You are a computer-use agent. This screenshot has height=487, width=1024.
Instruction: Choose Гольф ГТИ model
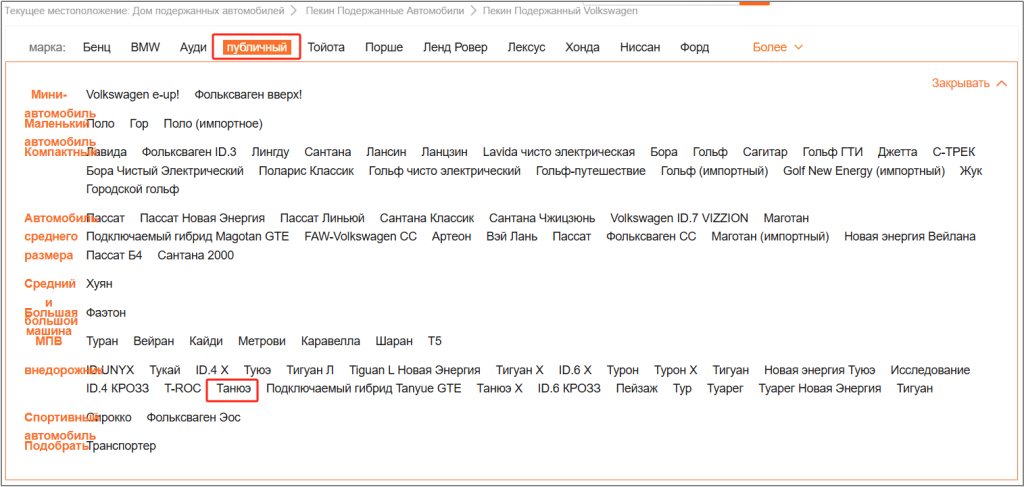click(x=833, y=152)
